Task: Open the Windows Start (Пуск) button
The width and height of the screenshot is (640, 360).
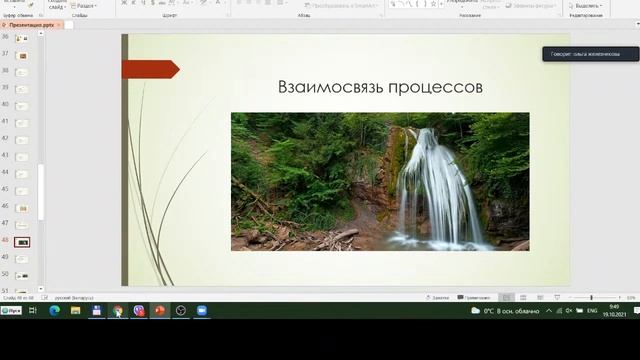Action: click(11, 311)
